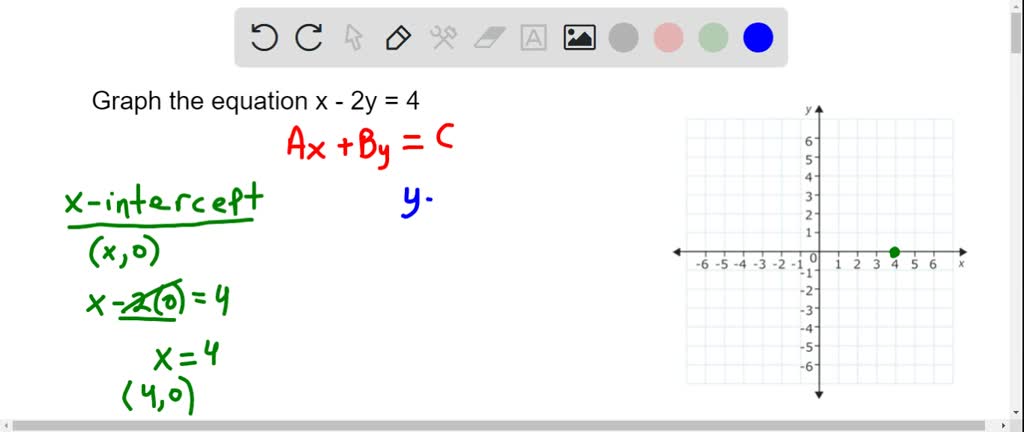The width and height of the screenshot is (1024, 432).
Task: Select the pen drawing tool
Action: (x=398, y=38)
